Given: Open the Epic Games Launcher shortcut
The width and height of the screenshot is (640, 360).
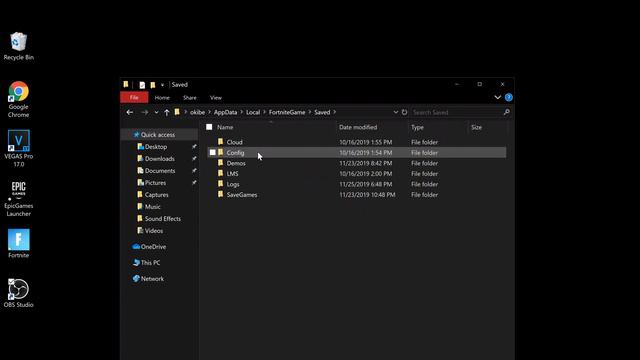Looking at the screenshot, I should (18, 199).
